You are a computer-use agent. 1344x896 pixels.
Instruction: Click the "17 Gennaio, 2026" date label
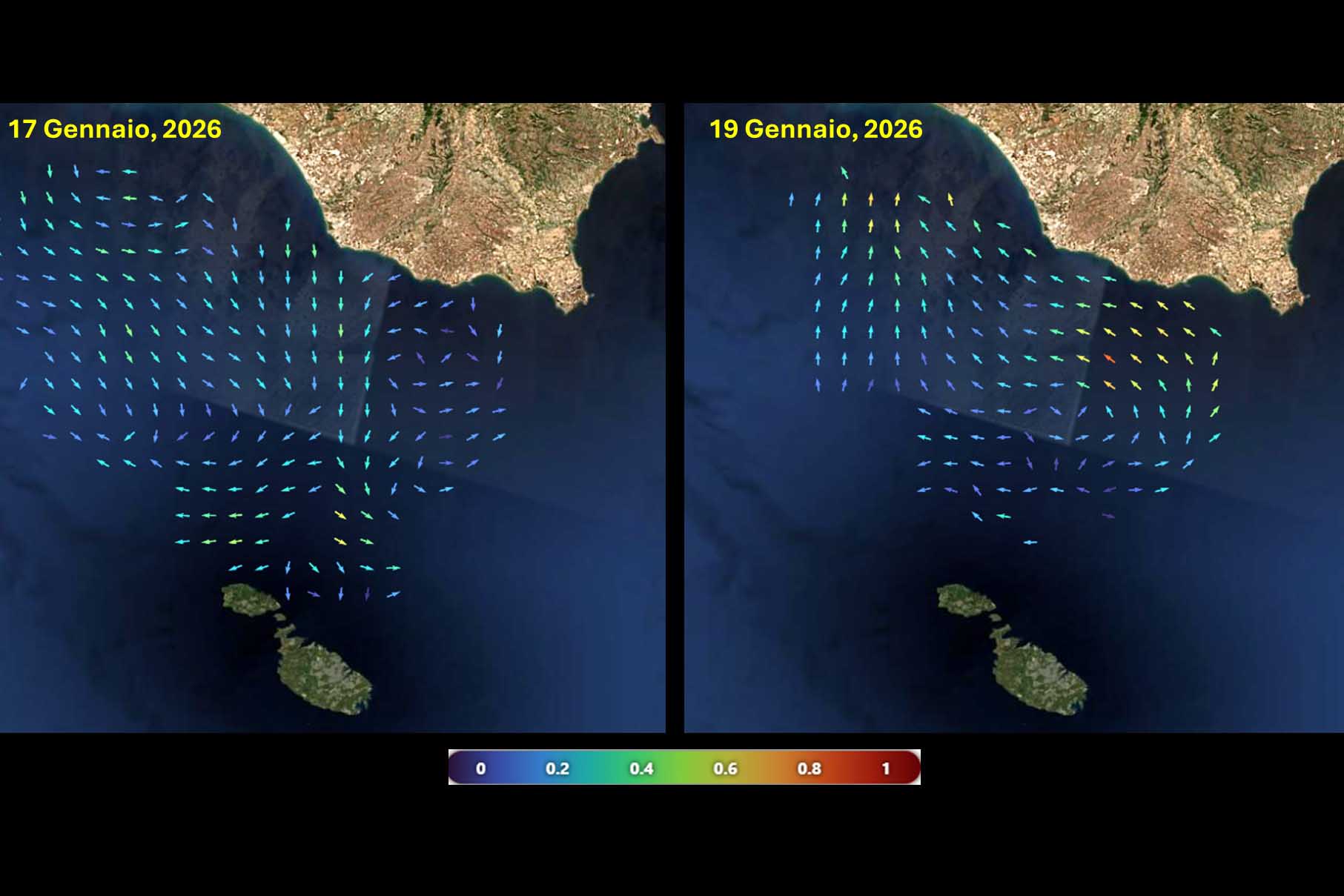(x=115, y=129)
